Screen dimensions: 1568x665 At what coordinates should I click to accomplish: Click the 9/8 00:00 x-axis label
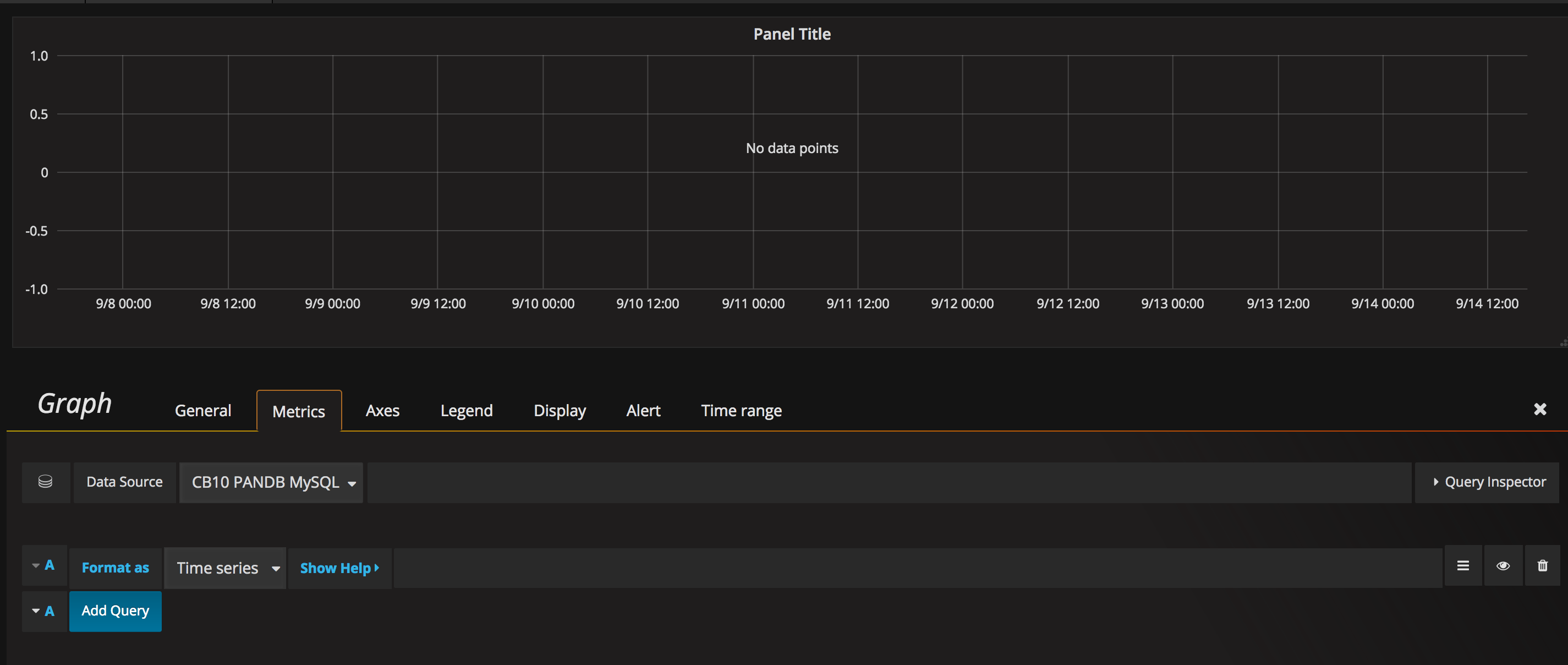[124, 303]
